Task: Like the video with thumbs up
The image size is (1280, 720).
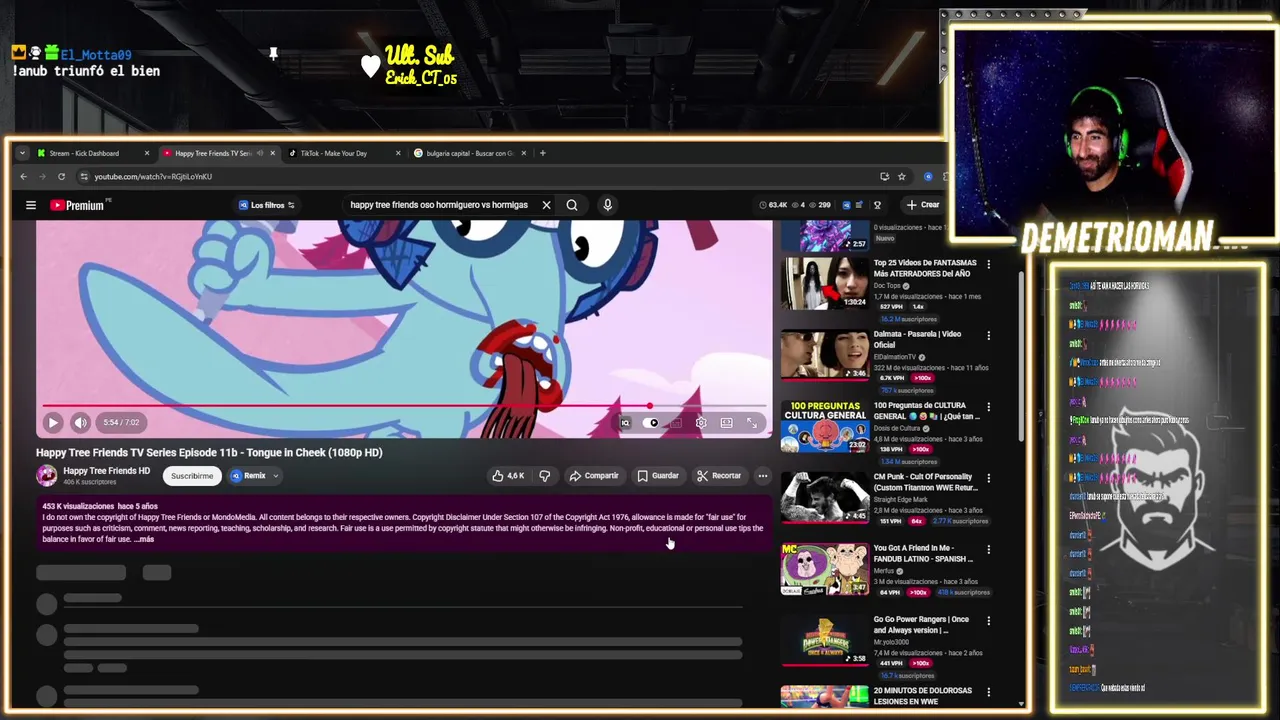Action: [x=509, y=476]
